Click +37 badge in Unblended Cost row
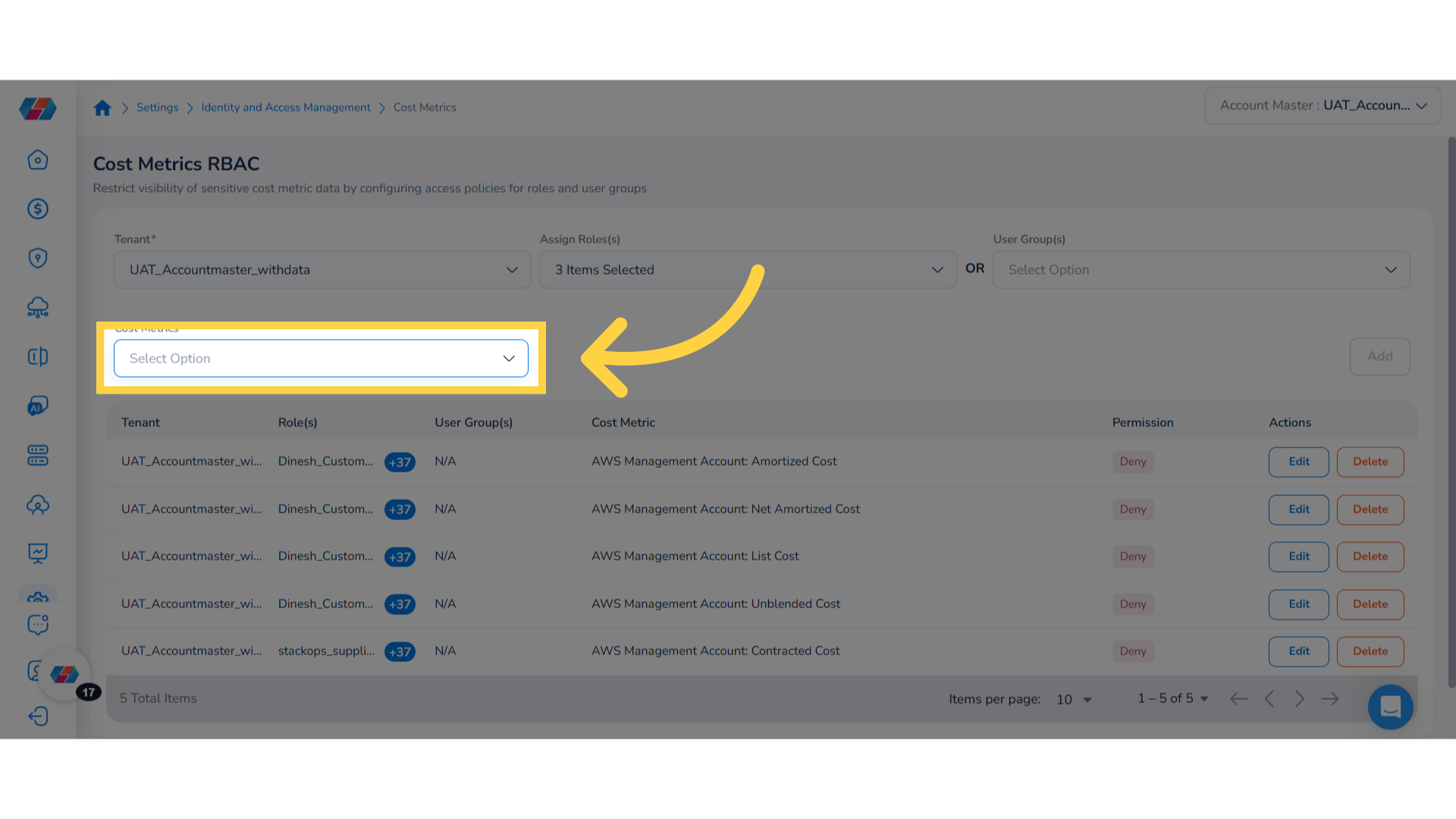1456x819 pixels. (x=400, y=604)
